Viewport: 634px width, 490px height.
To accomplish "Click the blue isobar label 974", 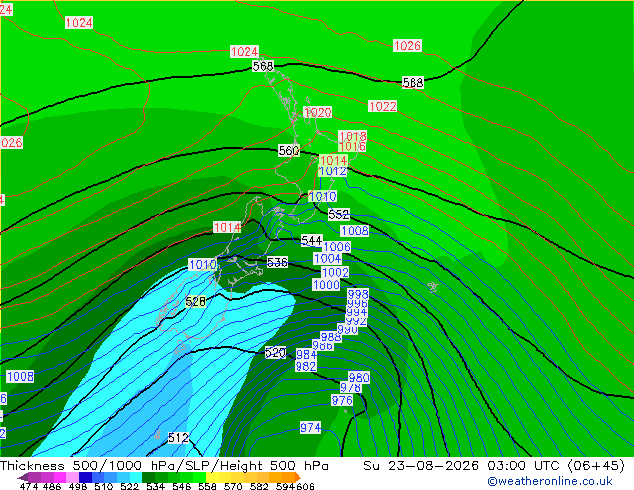I will click(310, 427).
